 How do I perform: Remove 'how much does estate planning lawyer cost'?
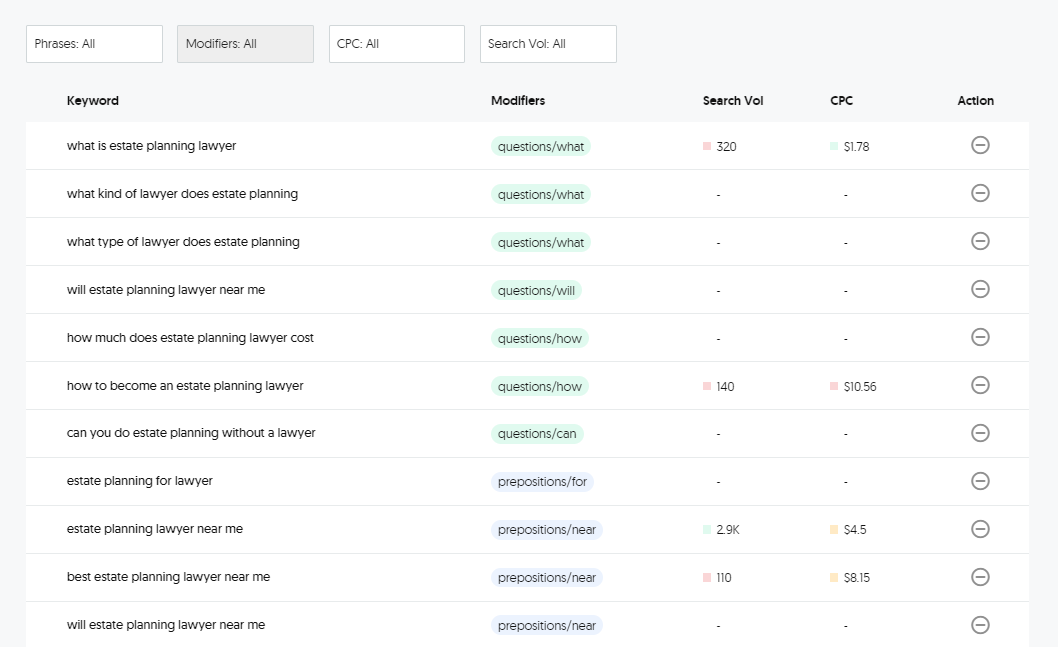tap(980, 337)
